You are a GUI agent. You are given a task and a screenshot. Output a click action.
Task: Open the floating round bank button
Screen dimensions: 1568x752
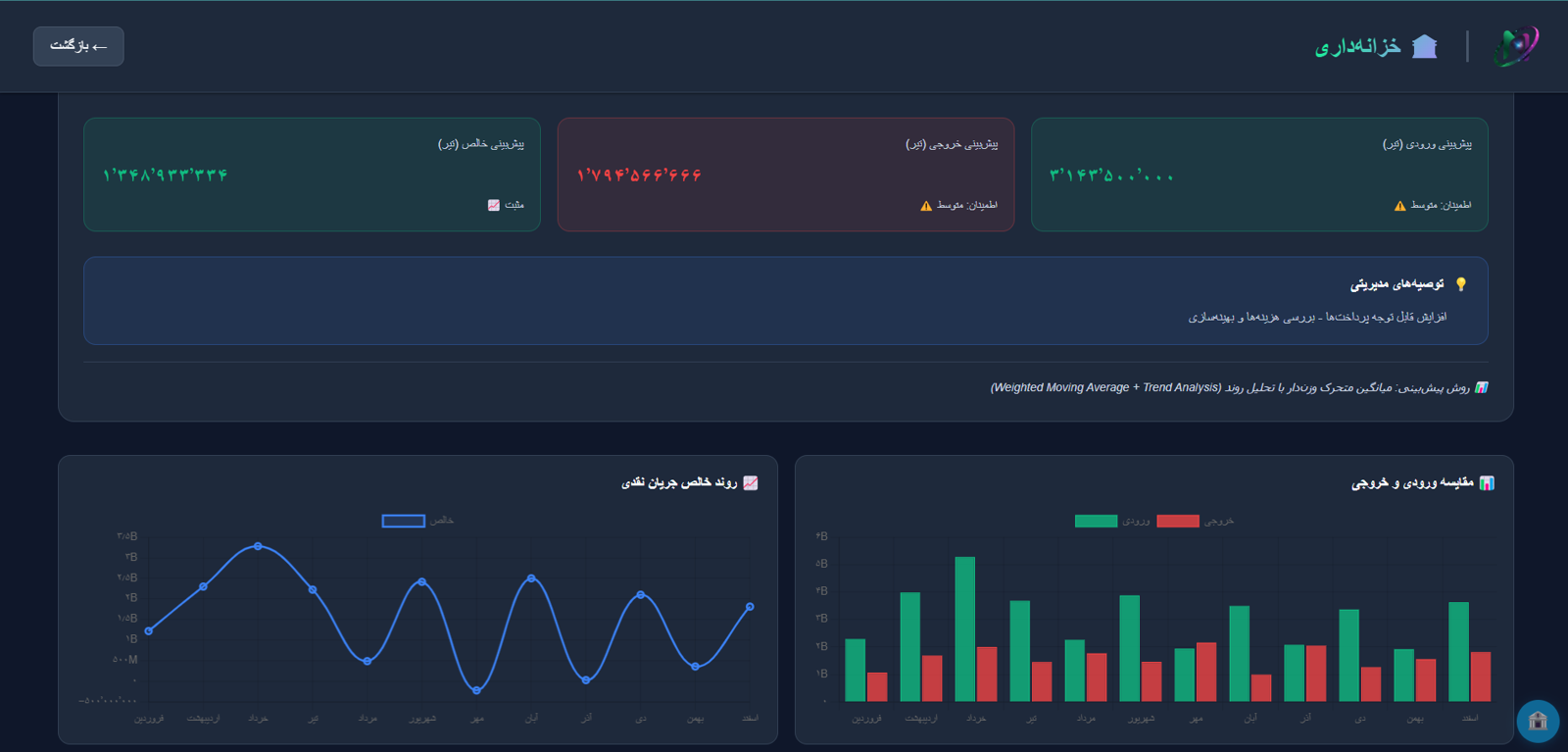[1538, 722]
